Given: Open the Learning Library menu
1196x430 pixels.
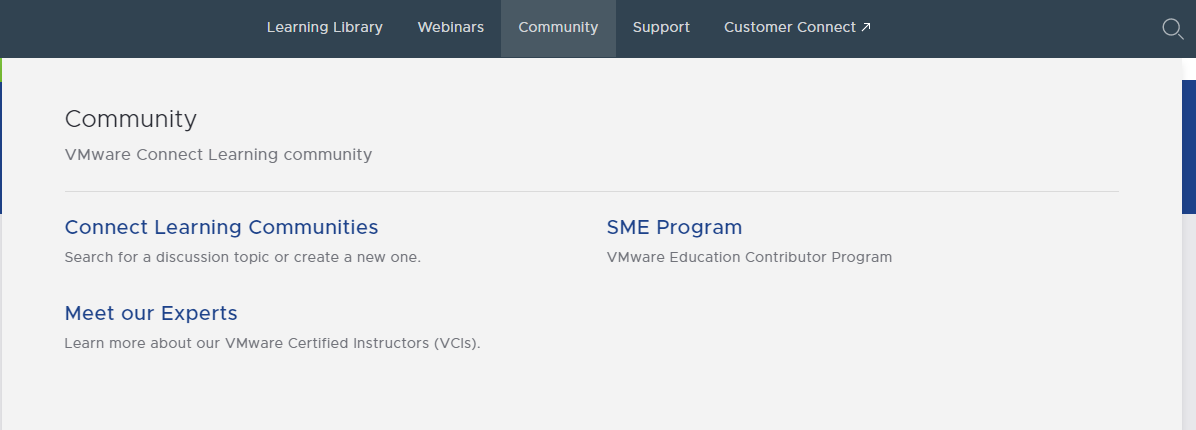Looking at the screenshot, I should [x=324, y=27].
